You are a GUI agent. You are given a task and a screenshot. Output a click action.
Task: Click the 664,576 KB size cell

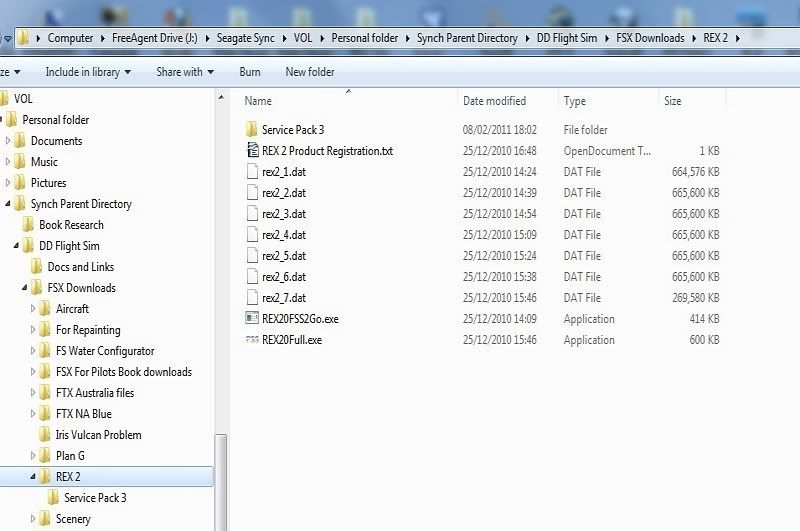695,171
